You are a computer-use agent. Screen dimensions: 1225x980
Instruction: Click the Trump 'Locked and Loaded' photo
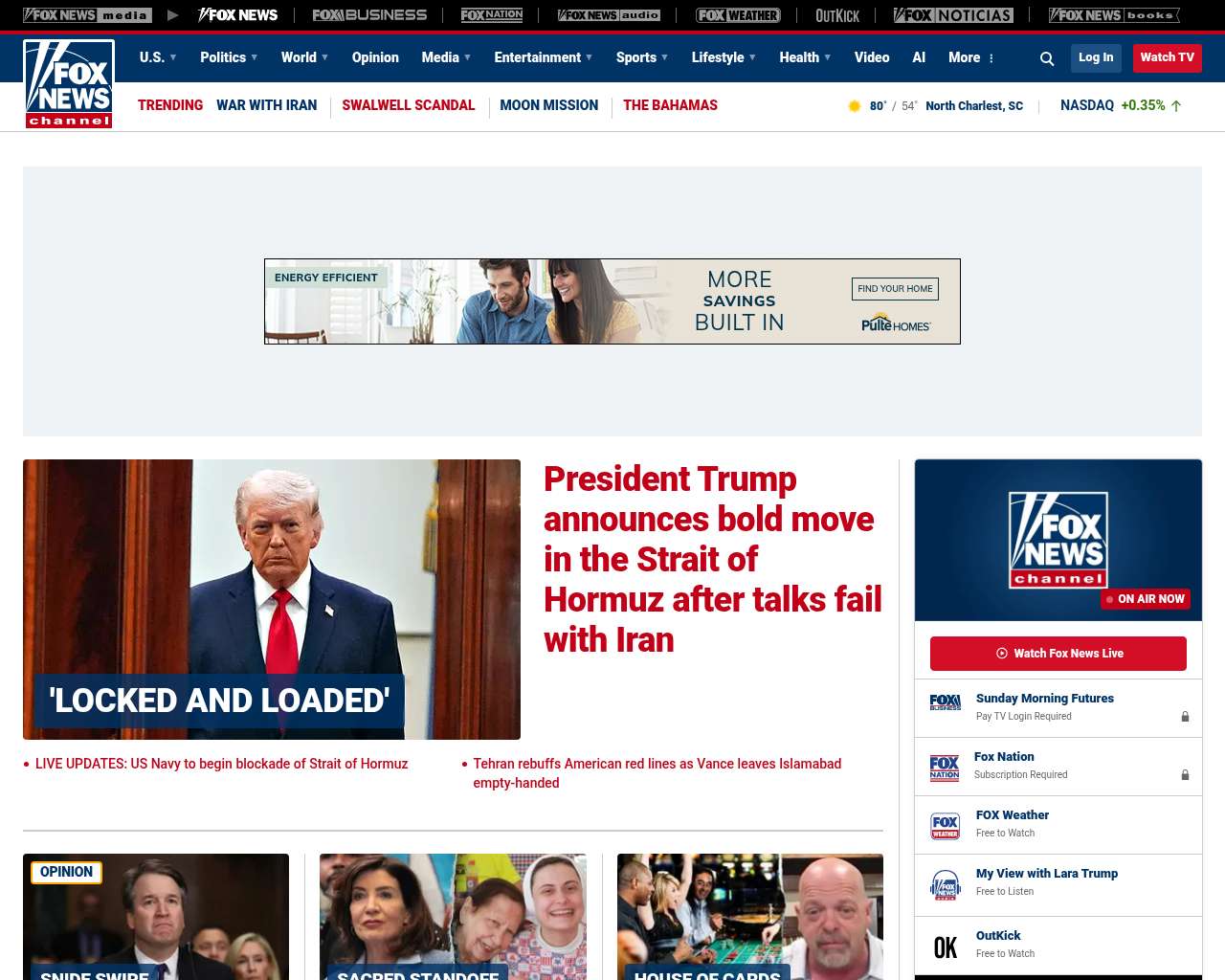(x=272, y=599)
